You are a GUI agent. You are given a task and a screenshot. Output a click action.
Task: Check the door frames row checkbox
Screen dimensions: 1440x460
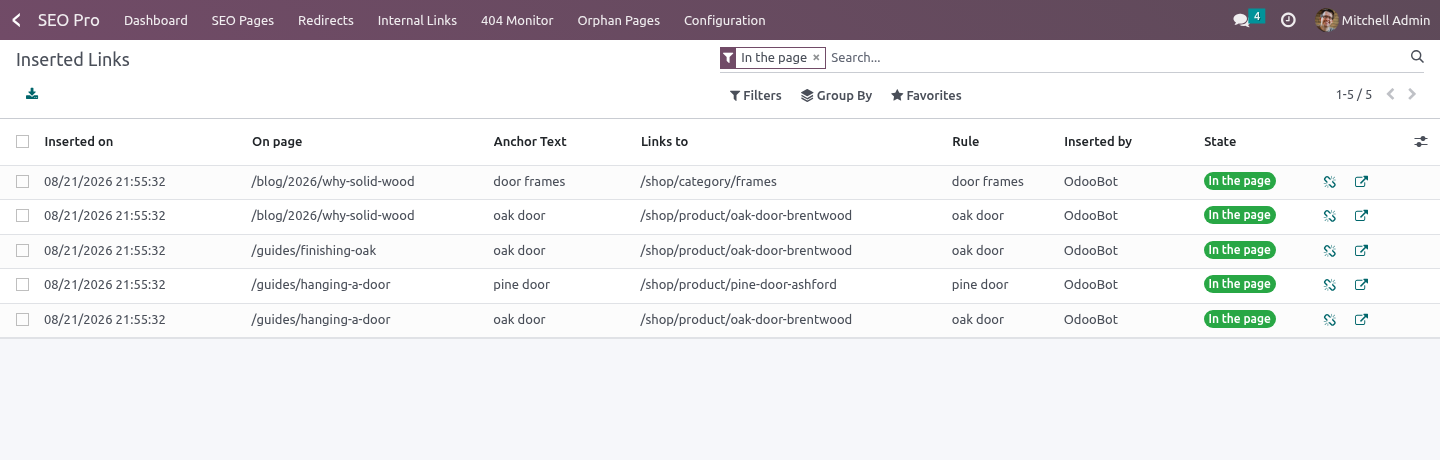coord(22,182)
